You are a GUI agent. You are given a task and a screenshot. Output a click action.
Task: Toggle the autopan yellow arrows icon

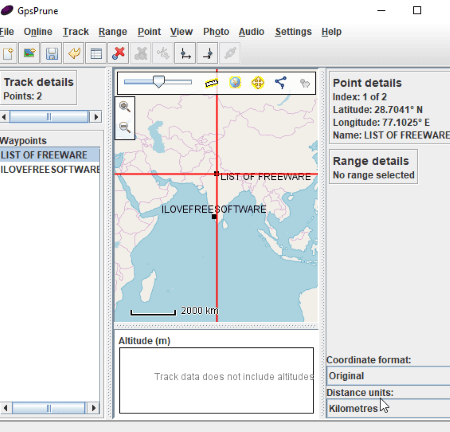(x=258, y=82)
